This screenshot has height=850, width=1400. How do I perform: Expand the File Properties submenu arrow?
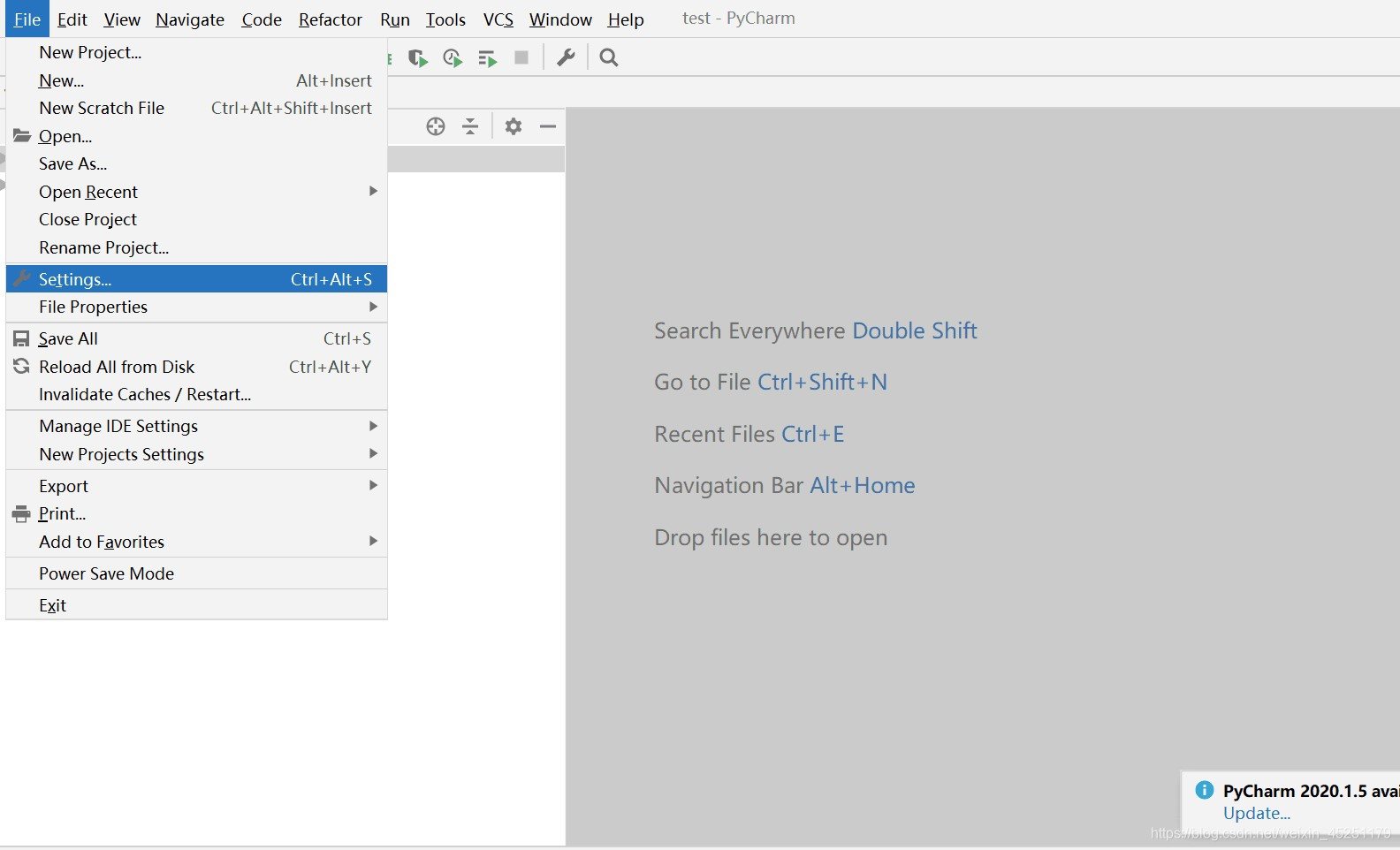[373, 307]
